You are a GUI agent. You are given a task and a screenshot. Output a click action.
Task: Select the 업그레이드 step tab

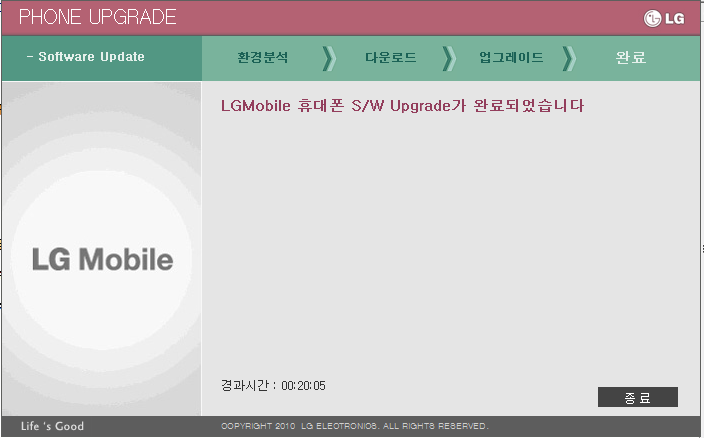(511, 57)
